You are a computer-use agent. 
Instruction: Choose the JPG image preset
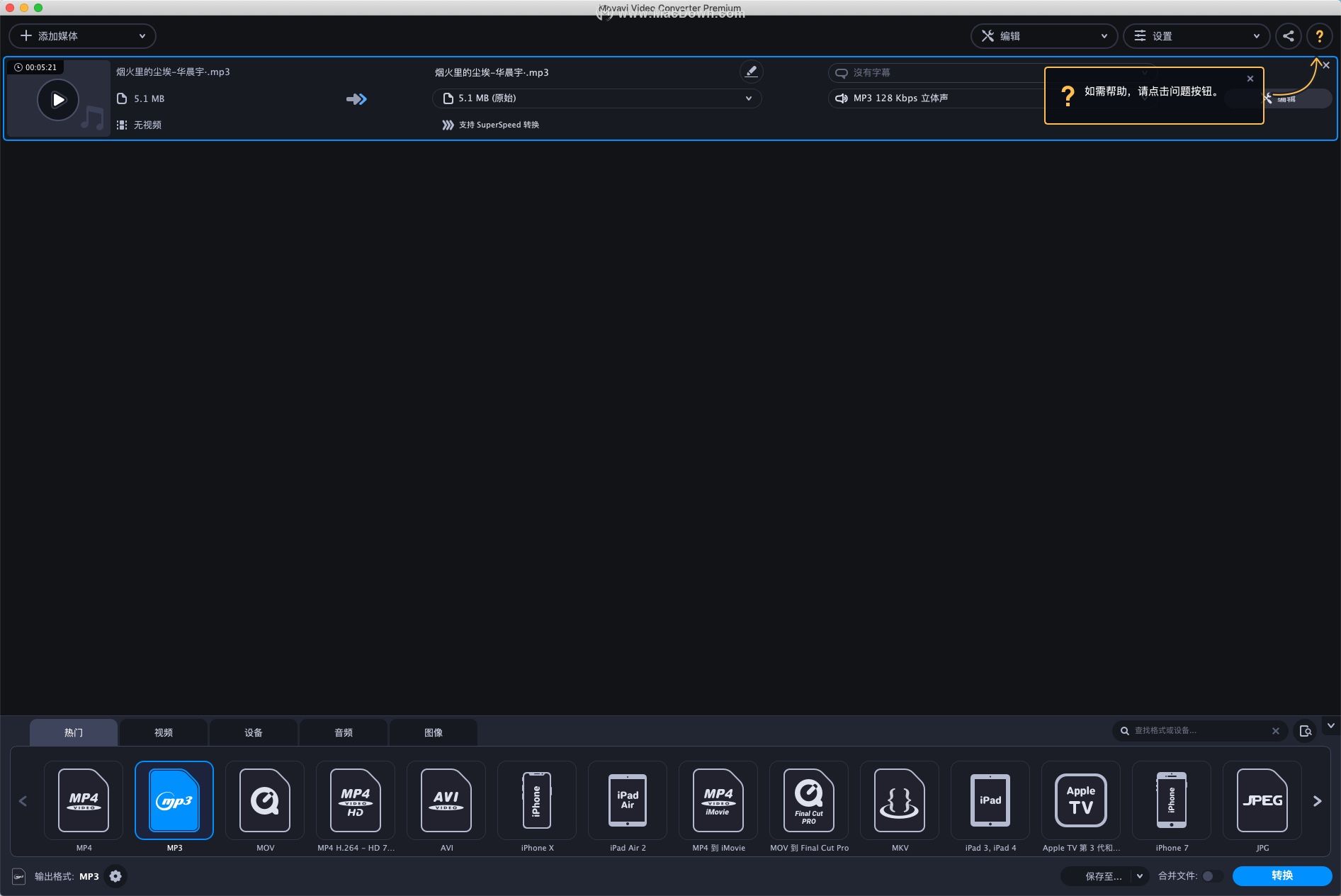[x=1262, y=800]
